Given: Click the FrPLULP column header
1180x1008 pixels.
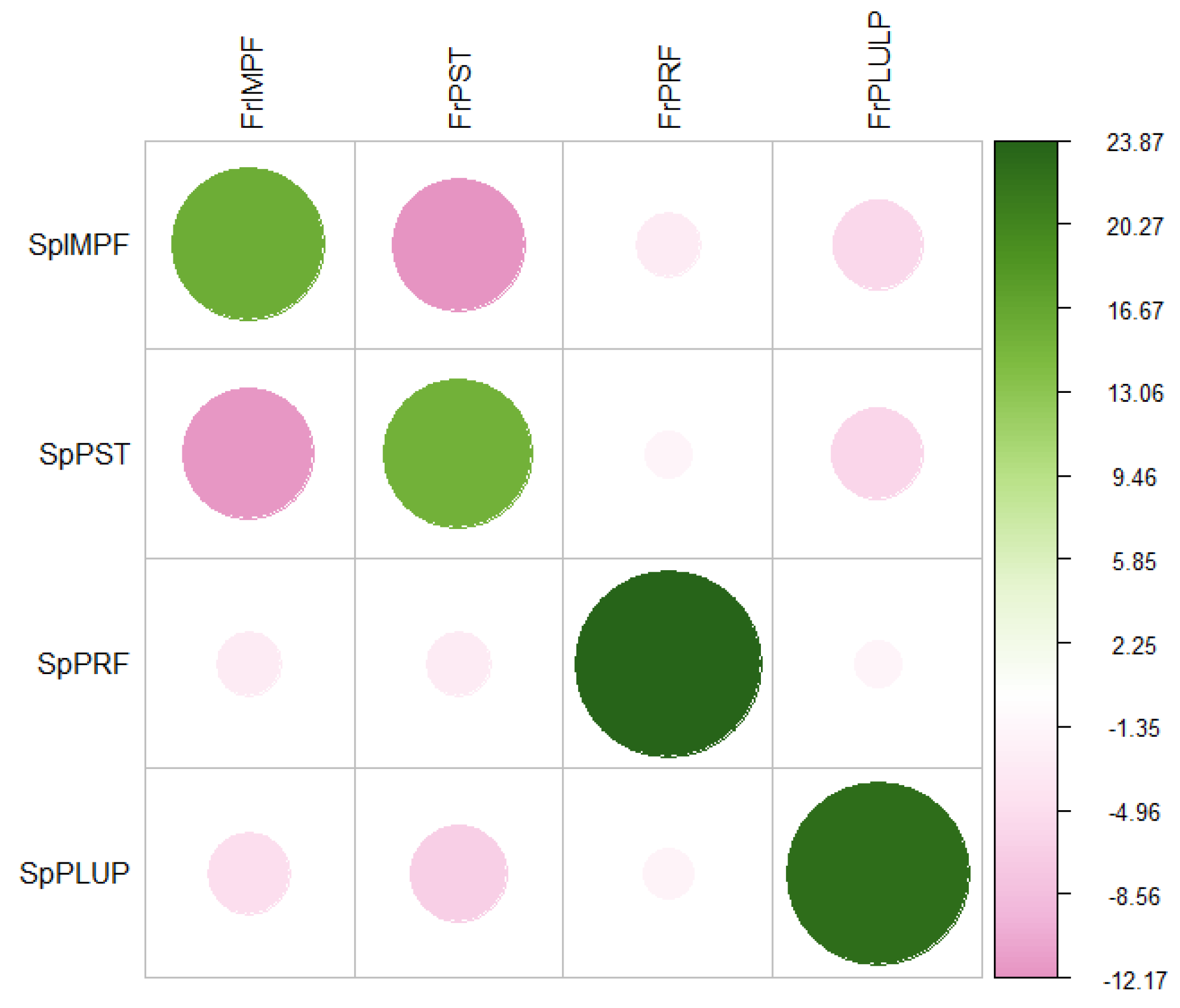Looking at the screenshot, I should point(879,70).
